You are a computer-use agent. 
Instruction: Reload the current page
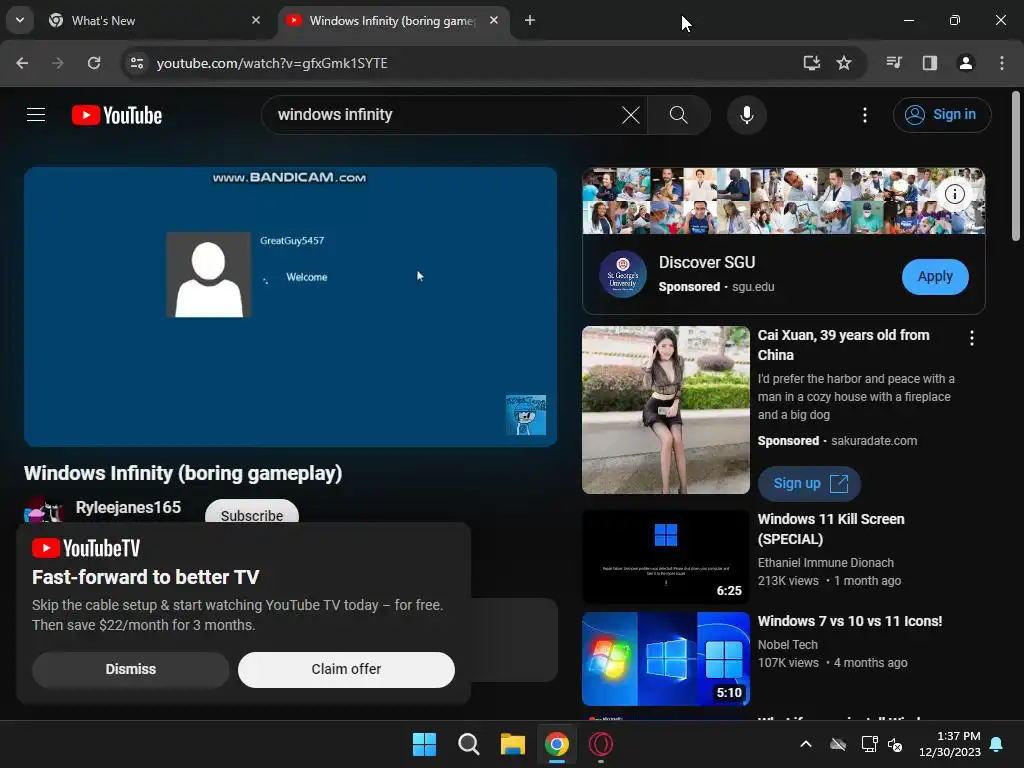click(94, 63)
